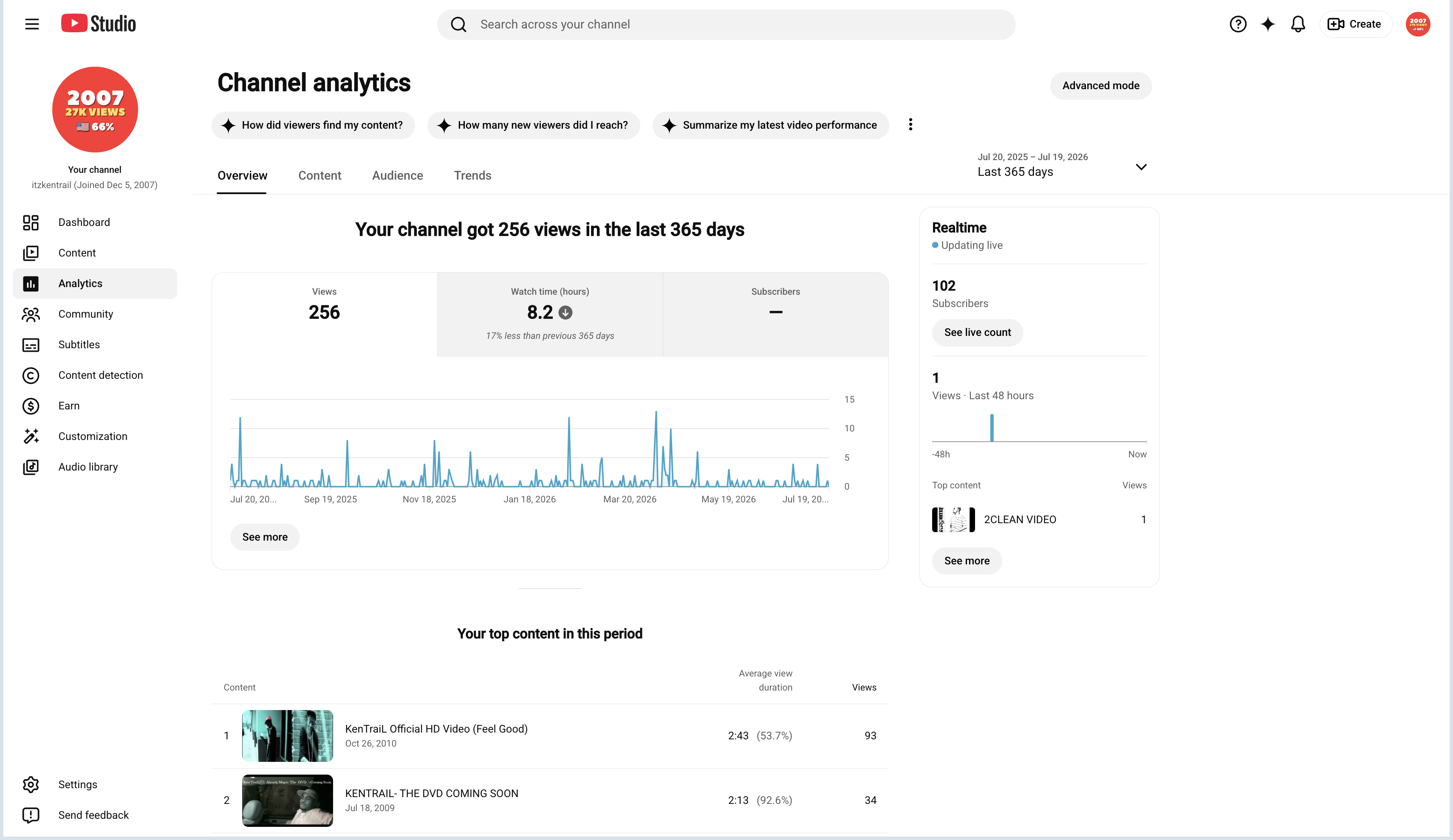This screenshot has height=840, width=1453.
Task: Open more suggestion options three-dot menu
Action: tap(910, 124)
